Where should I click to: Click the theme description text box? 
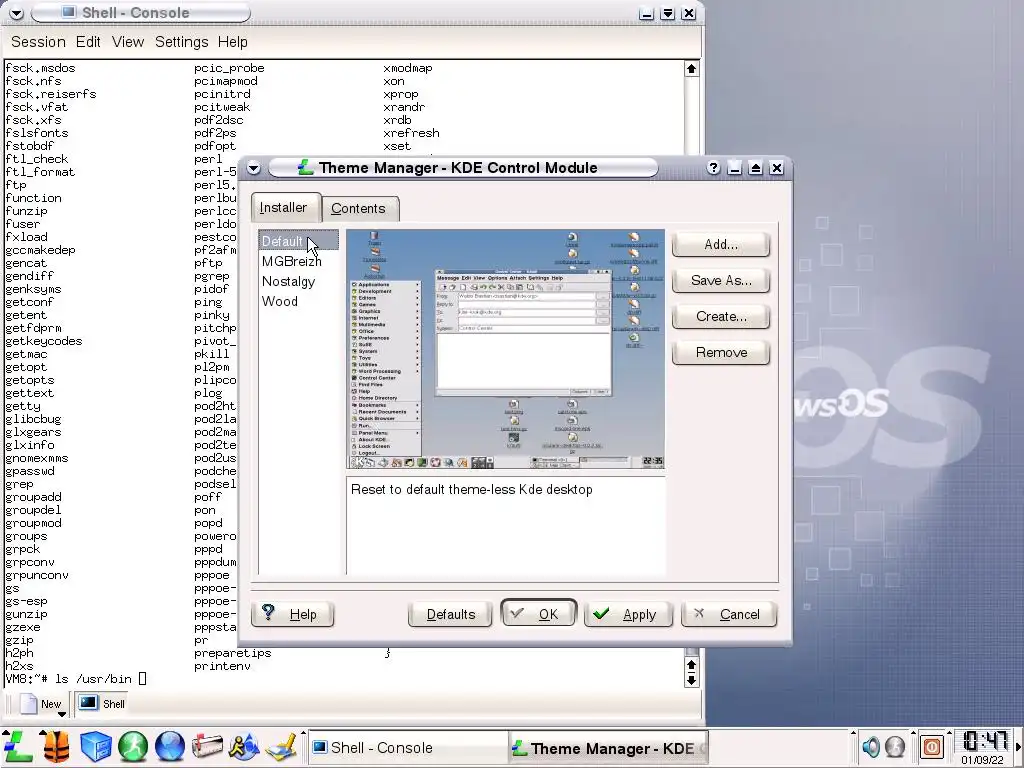click(505, 526)
